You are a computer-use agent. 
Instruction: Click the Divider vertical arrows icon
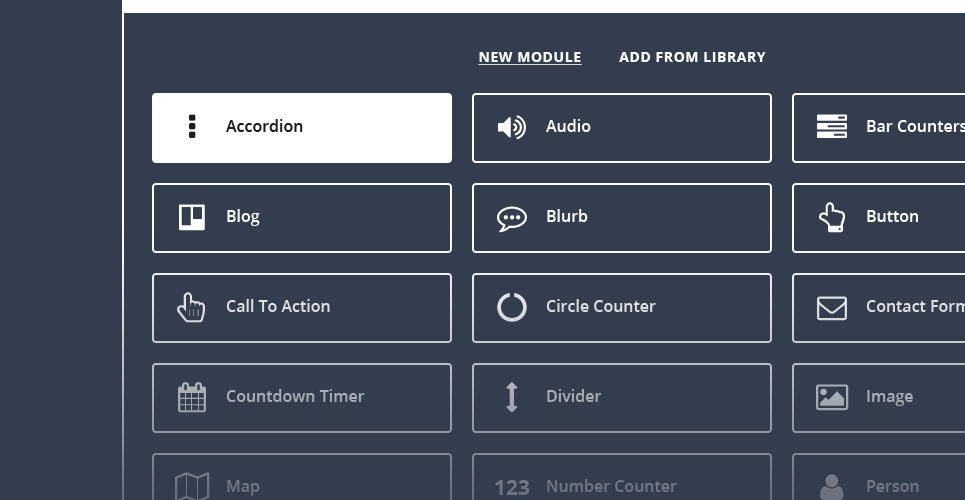click(511, 397)
